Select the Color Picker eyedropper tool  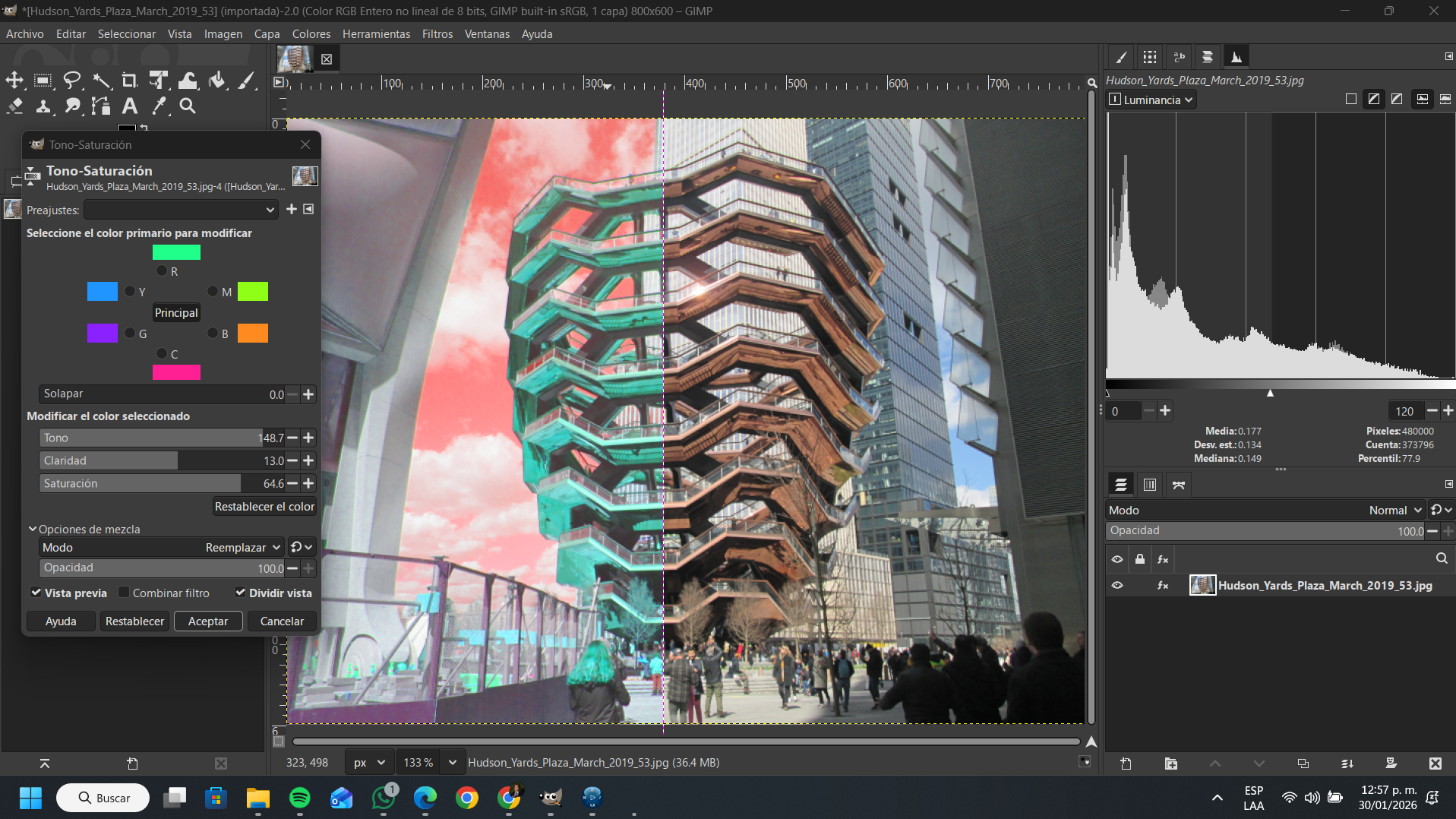tap(159, 106)
